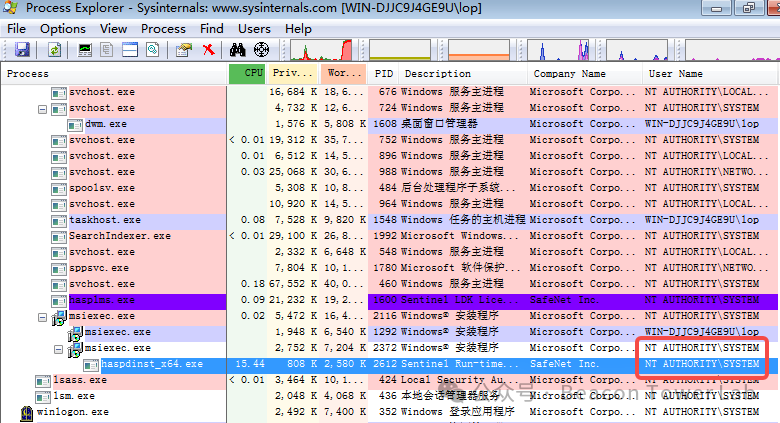Open the Find menu
780x423 pixels.
211,29
